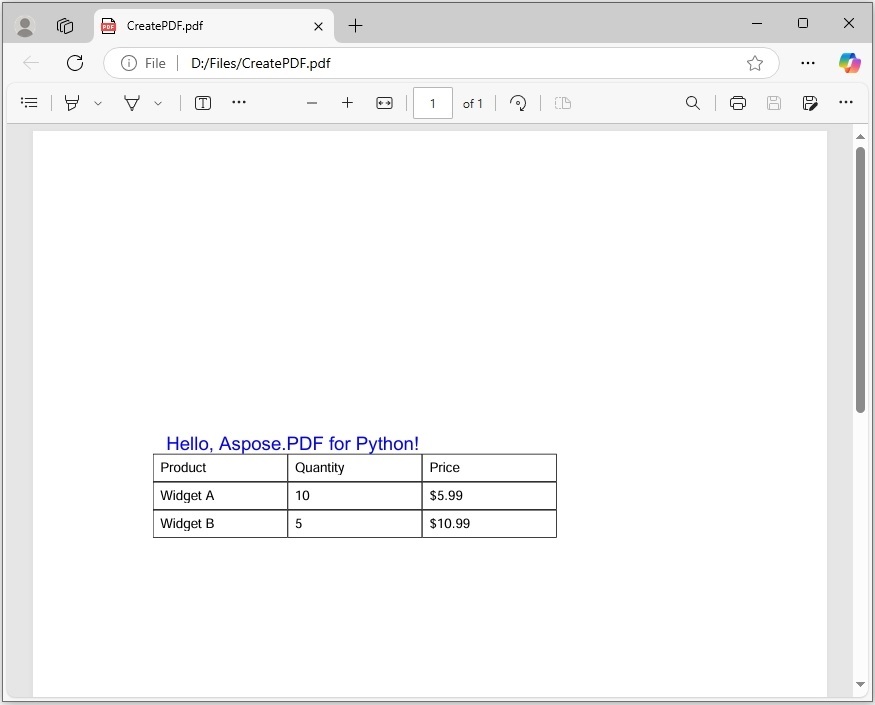Viewport: 875px width, 705px height.
Task: Open the highlight color dropdown chevron
Action: [x=97, y=102]
